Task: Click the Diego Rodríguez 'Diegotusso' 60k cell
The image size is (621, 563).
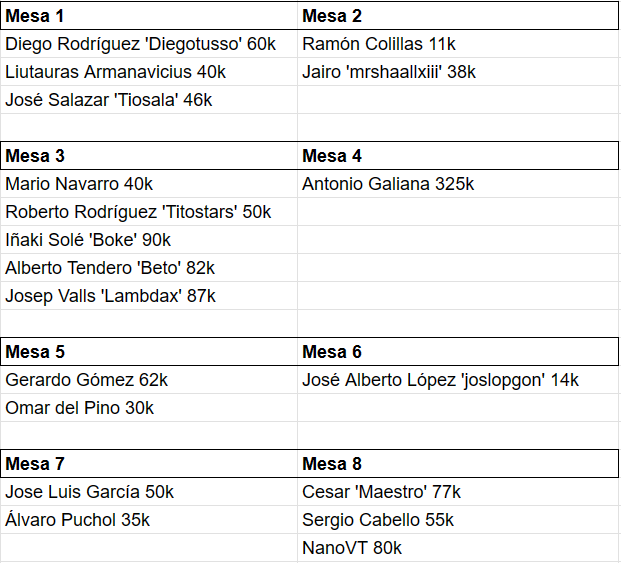Action: pyautogui.click(x=149, y=44)
